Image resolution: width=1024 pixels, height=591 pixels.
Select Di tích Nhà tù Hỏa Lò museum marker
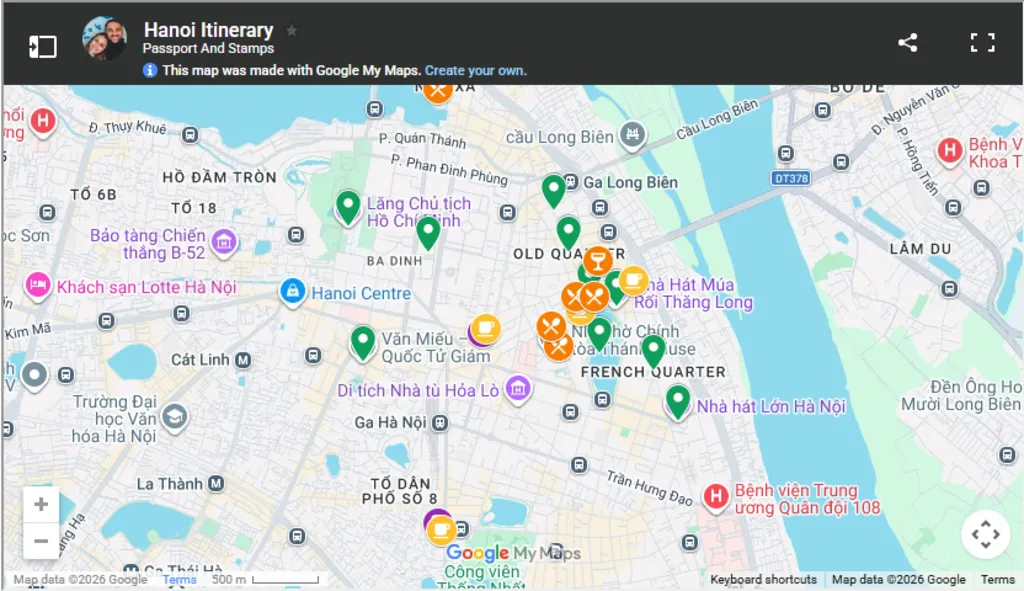pos(519,389)
